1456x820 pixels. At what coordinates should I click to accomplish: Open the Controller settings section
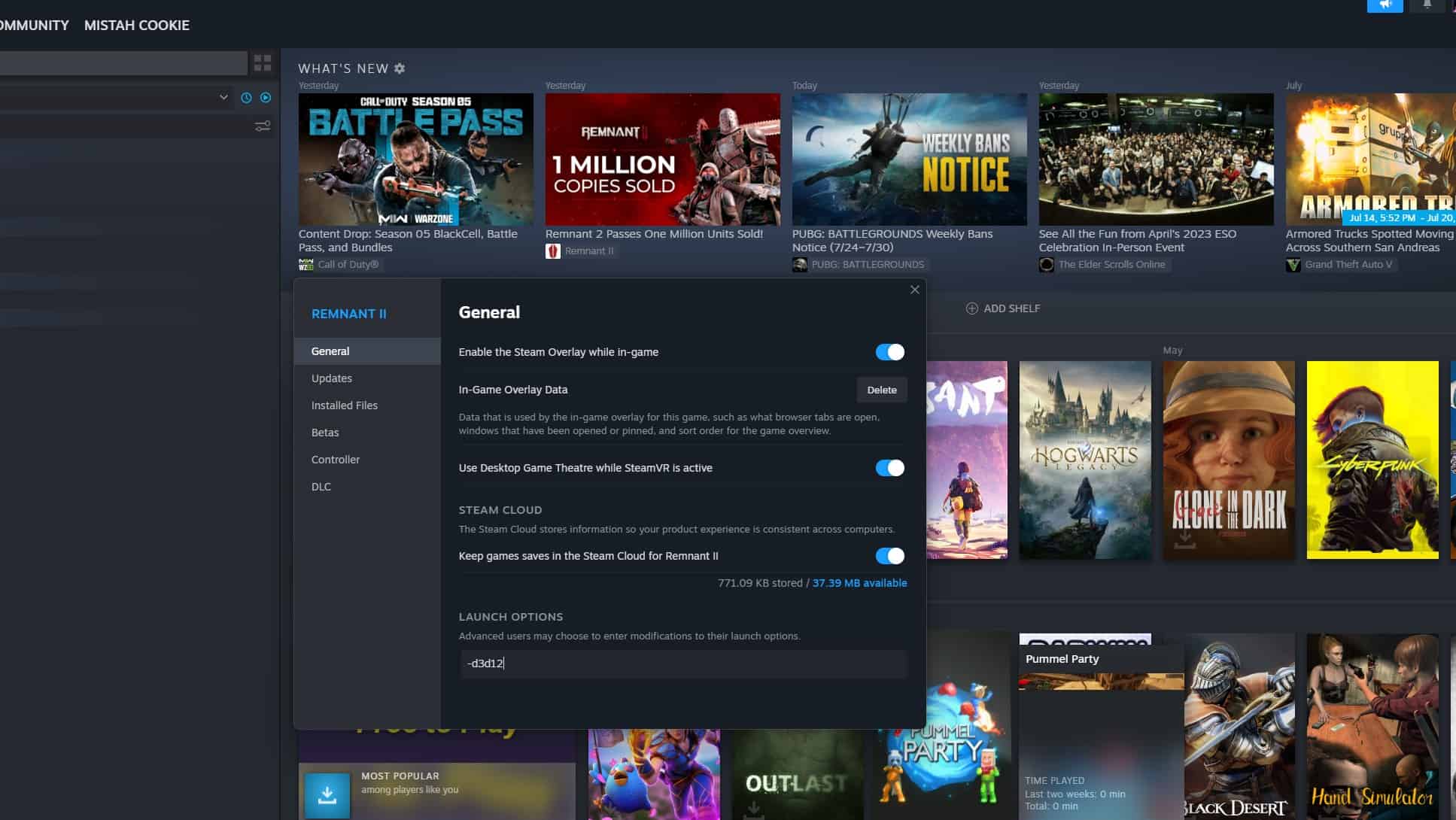(335, 459)
